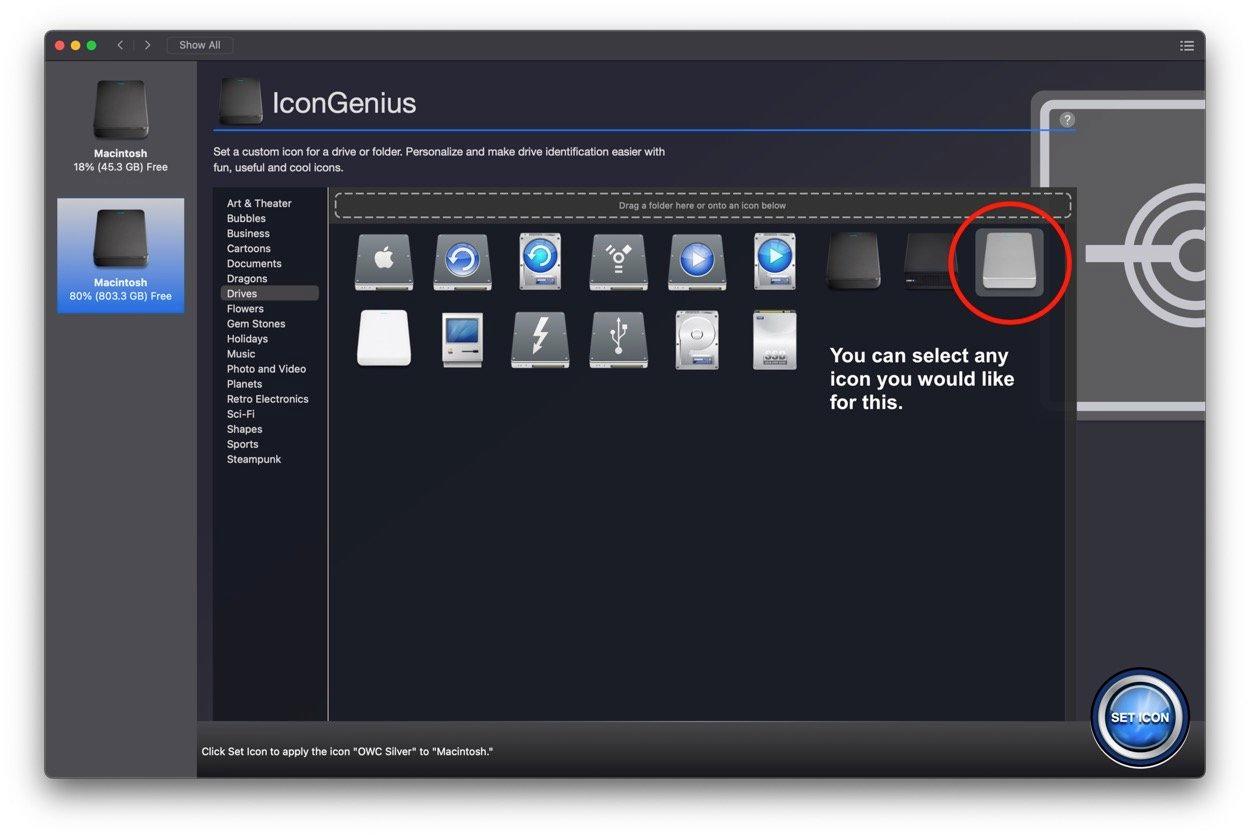Image resolution: width=1250 pixels, height=837 pixels.
Task: Select the Apple logo drive icon
Action: [383, 261]
